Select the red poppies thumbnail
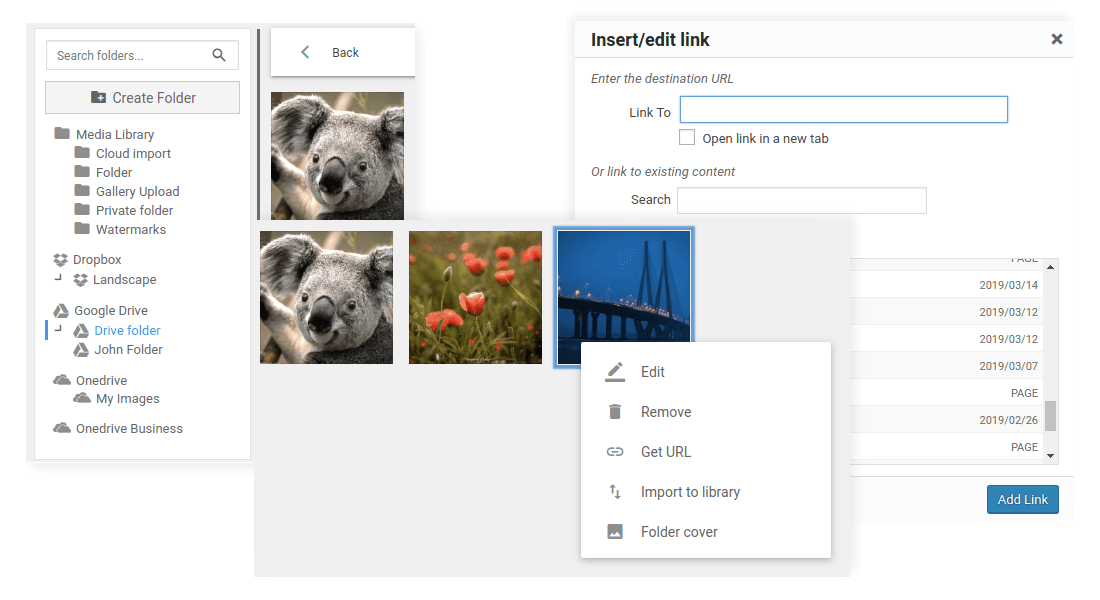The image size is (1100, 600). point(475,297)
